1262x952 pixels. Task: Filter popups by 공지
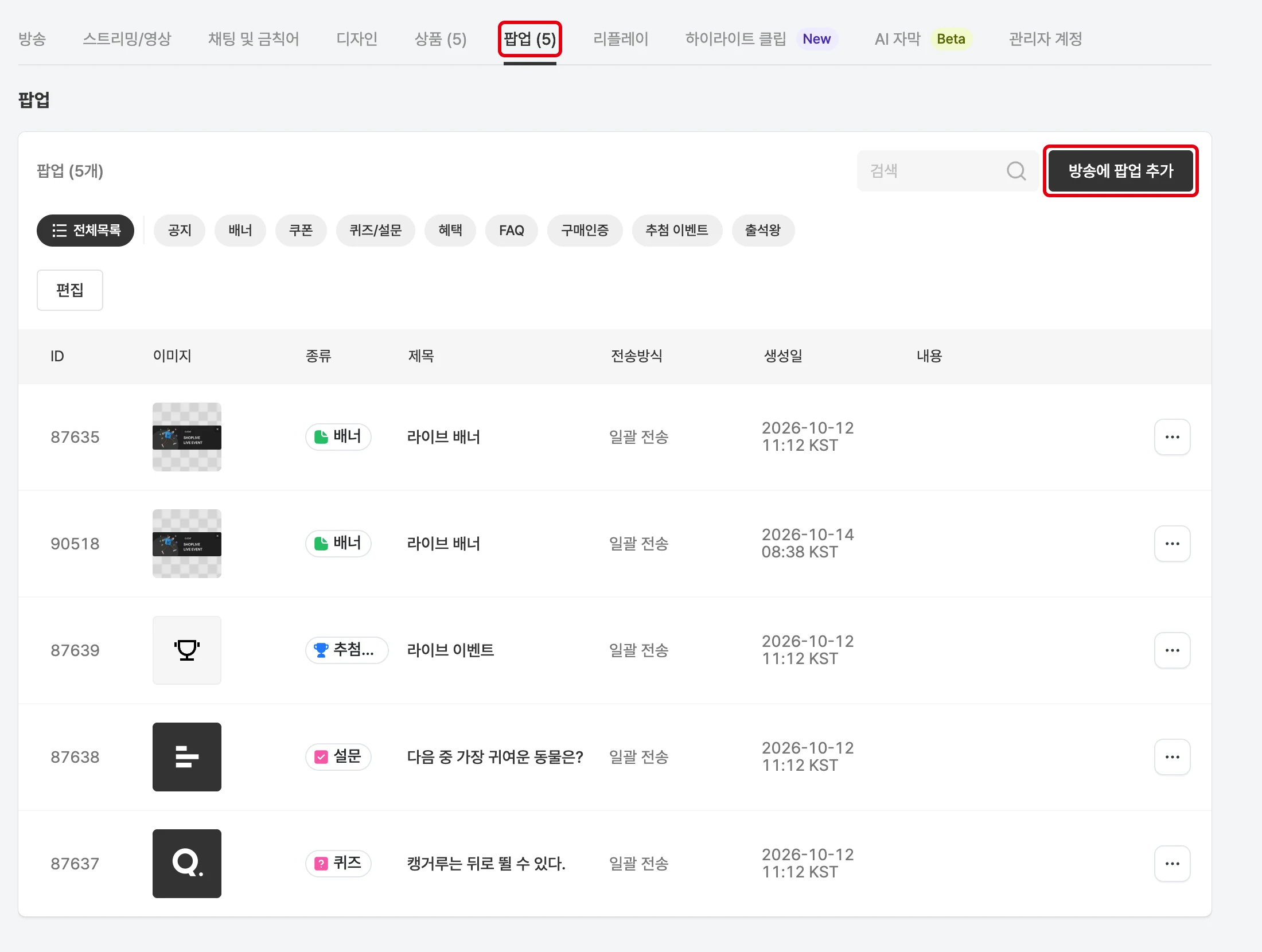[180, 231]
